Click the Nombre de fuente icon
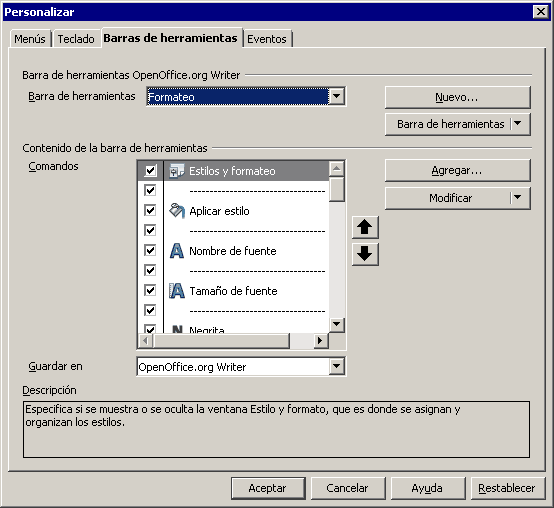Viewport: 554px width, 508px height. pyautogui.click(x=177, y=251)
